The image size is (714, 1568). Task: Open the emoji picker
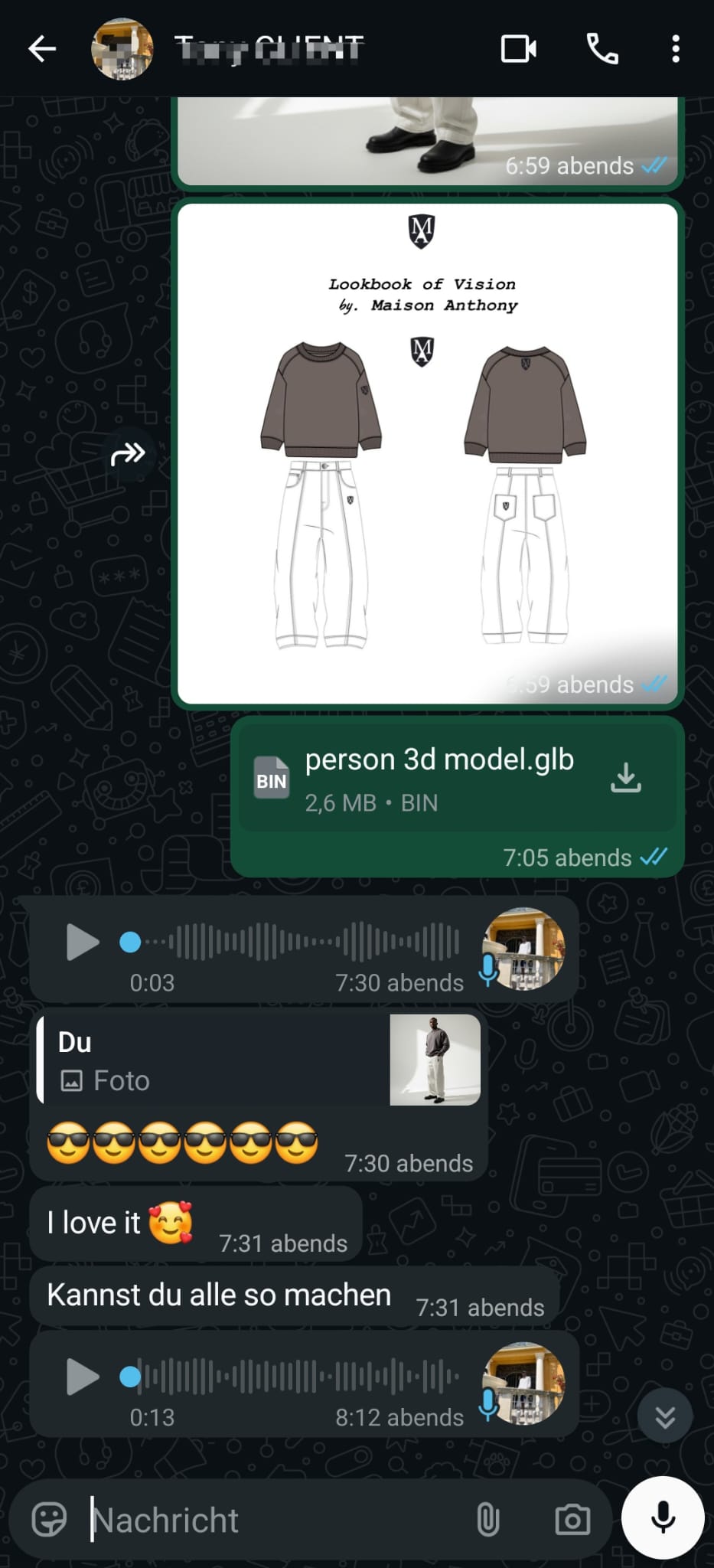coord(50,1520)
